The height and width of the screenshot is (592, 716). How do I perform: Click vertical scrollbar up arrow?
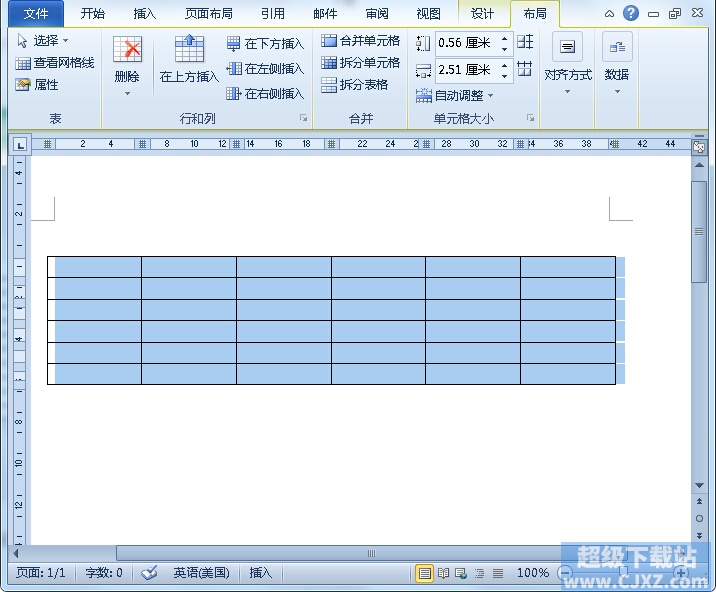(699, 165)
